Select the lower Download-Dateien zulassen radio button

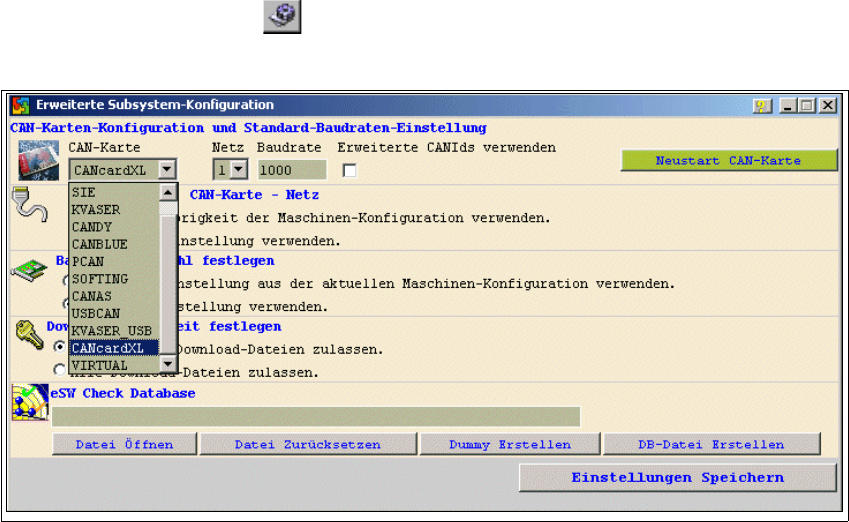coord(60,370)
